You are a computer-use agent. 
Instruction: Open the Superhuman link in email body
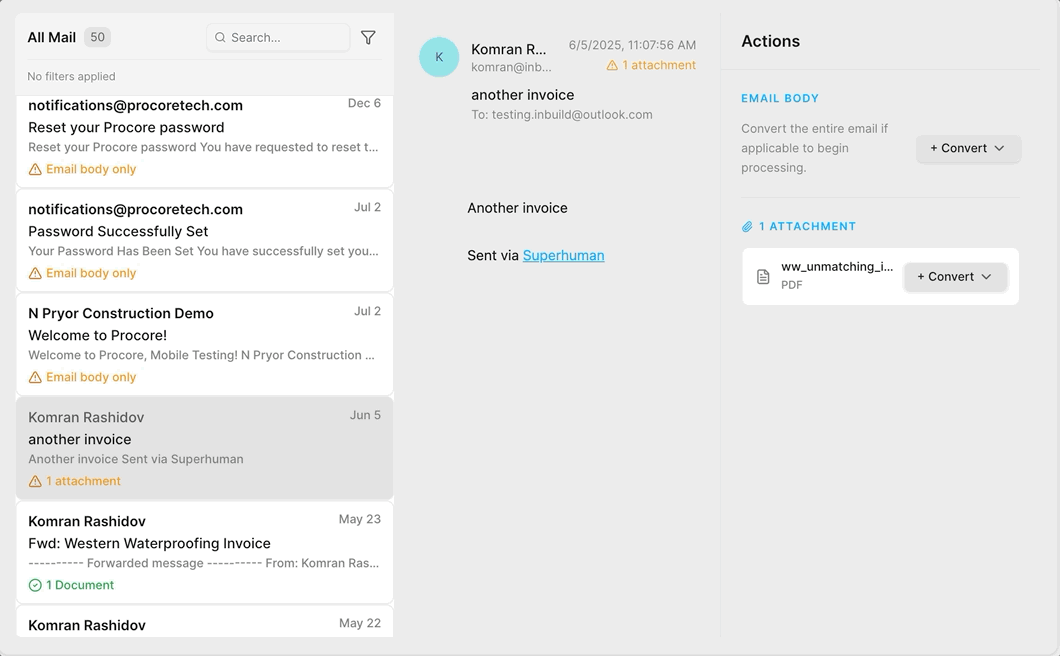coord(563,256)
